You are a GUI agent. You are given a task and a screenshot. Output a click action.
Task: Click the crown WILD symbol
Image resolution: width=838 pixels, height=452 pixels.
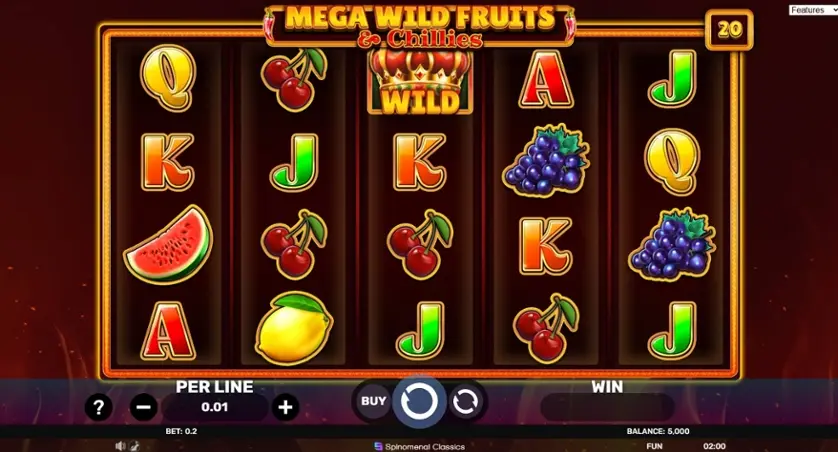point(420,82)
